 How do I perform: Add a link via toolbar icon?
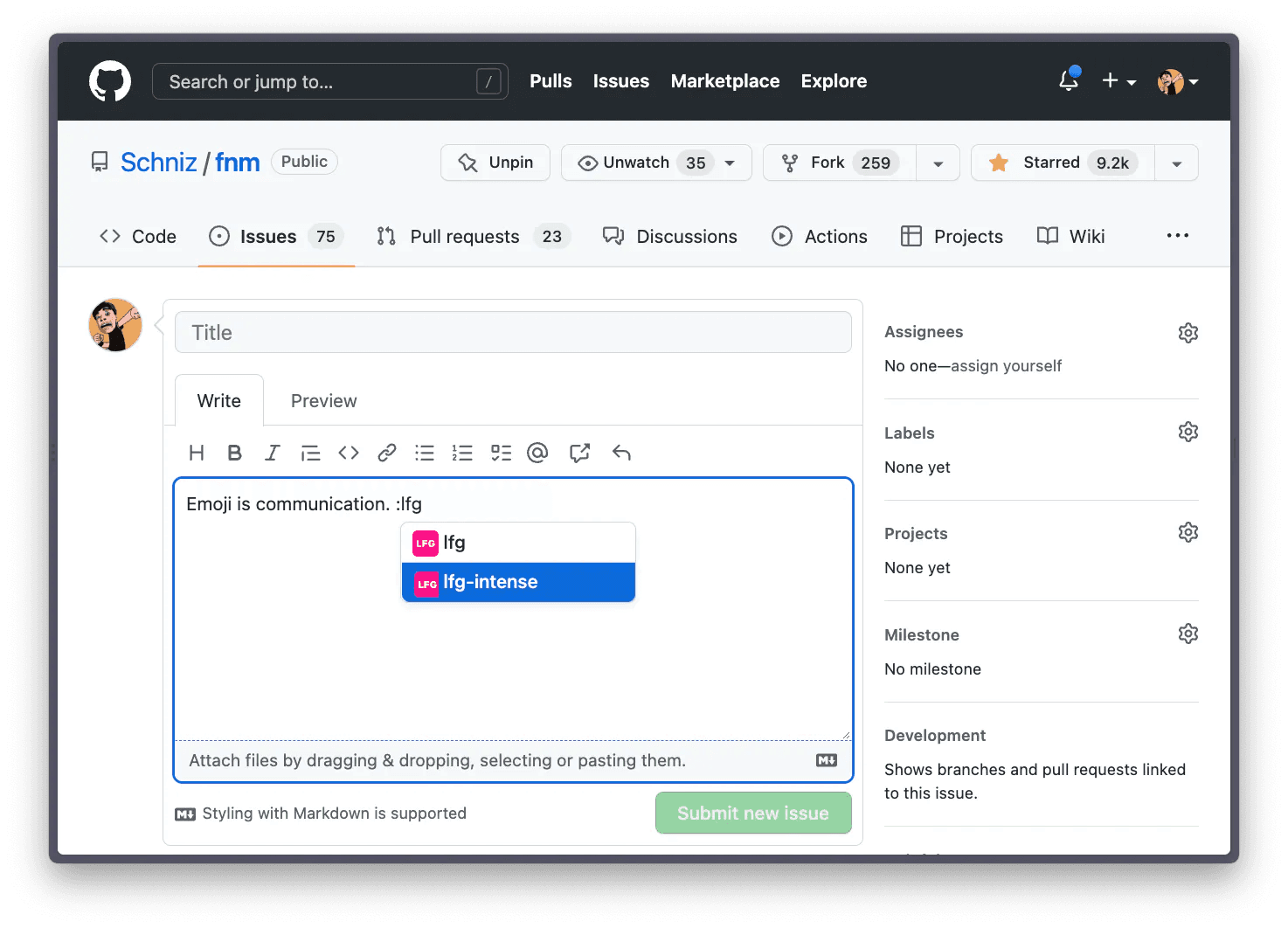click(x=386, y=453)
